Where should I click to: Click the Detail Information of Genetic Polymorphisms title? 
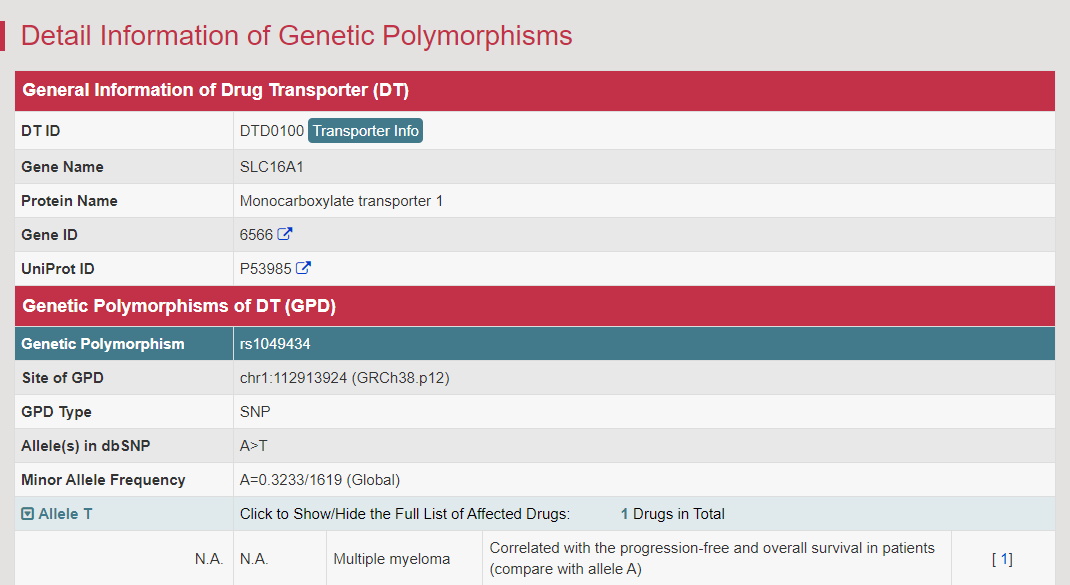pos(296,36)
